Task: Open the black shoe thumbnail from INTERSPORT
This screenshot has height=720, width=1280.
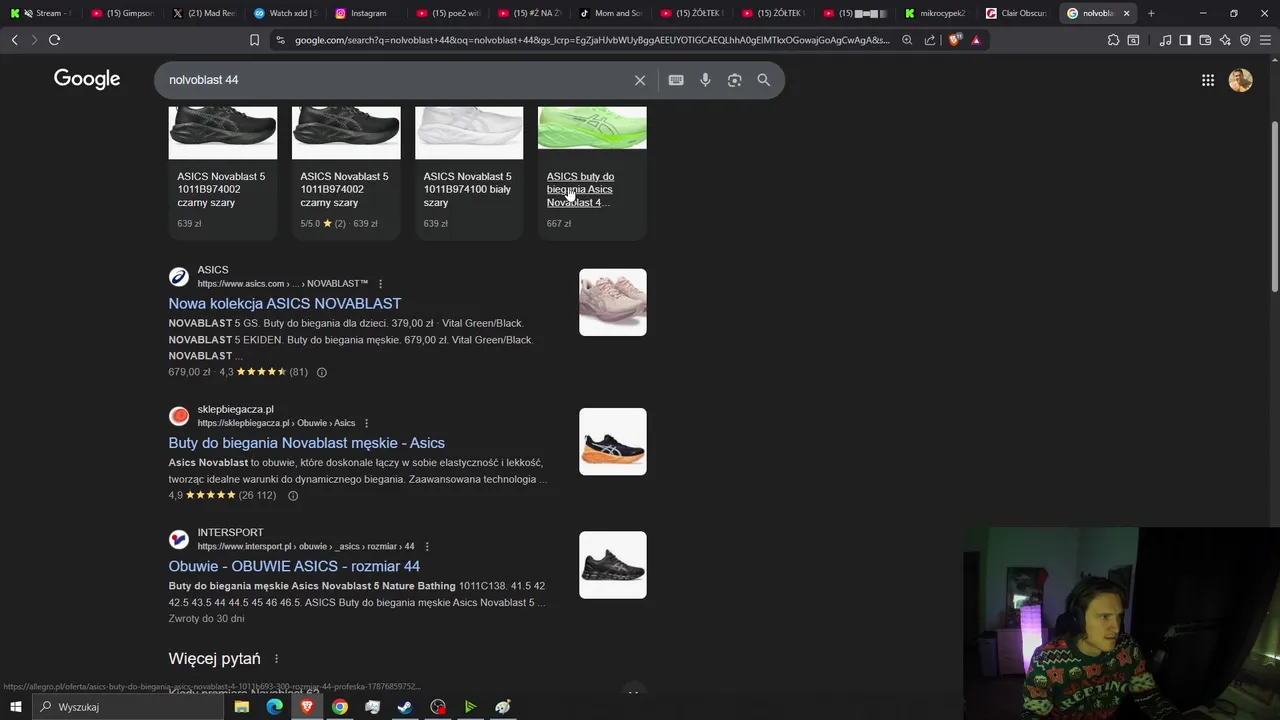Action: tap(613, 565)
